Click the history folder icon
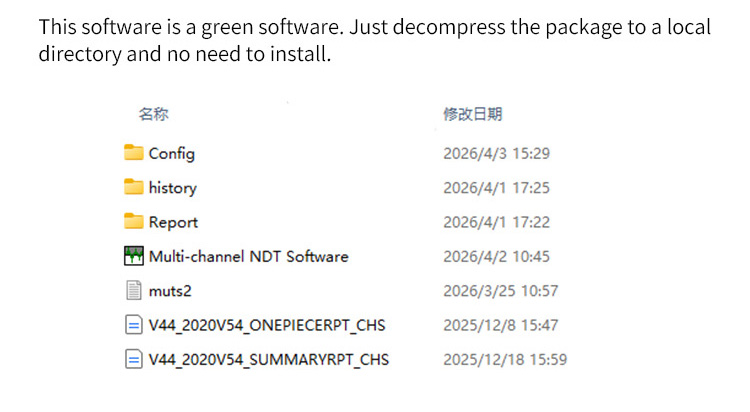This screenshot has width=750, height=412. point(134,187)
